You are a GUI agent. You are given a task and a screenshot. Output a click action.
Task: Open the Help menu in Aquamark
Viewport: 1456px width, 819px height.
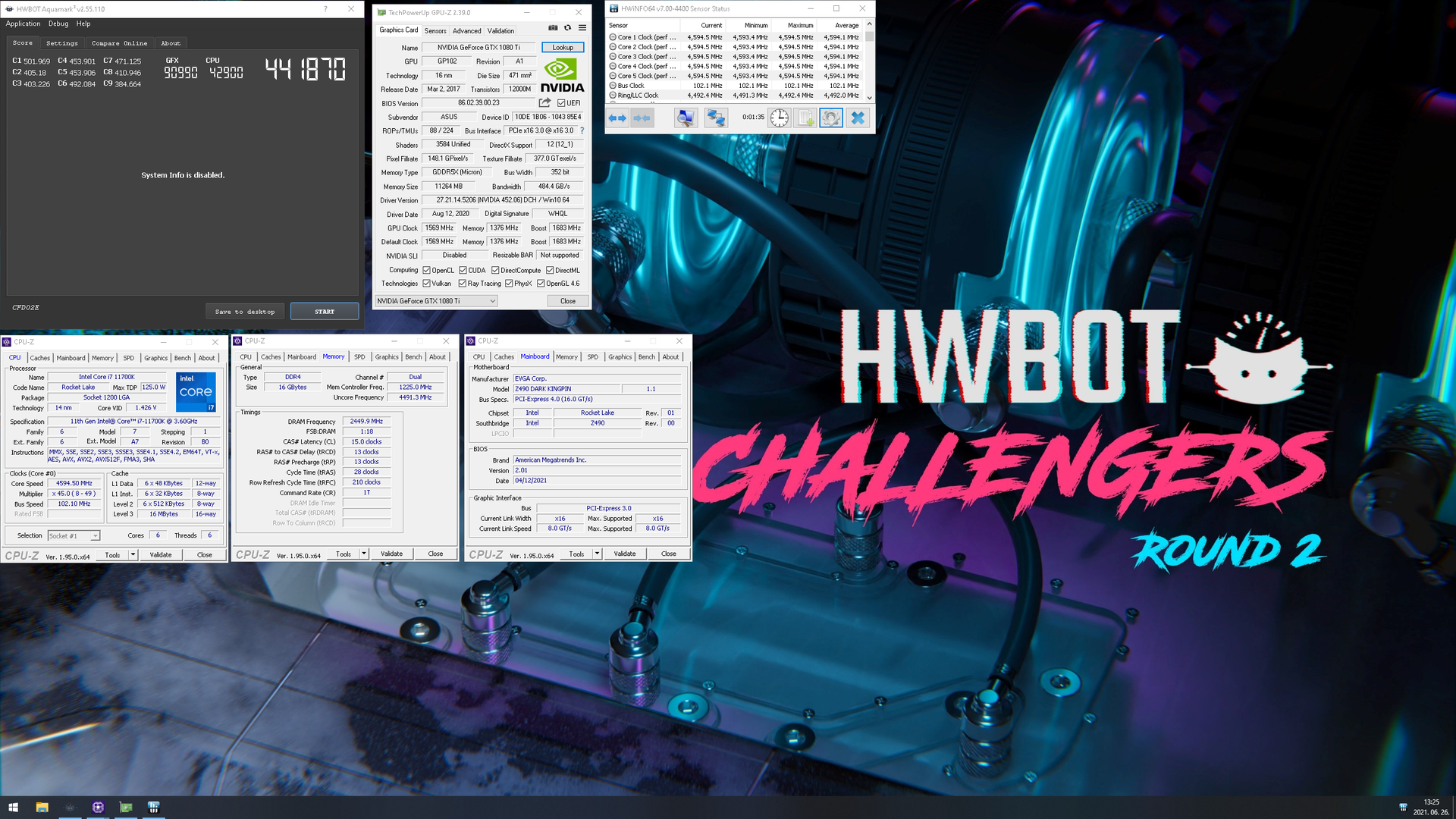(83, 24)
